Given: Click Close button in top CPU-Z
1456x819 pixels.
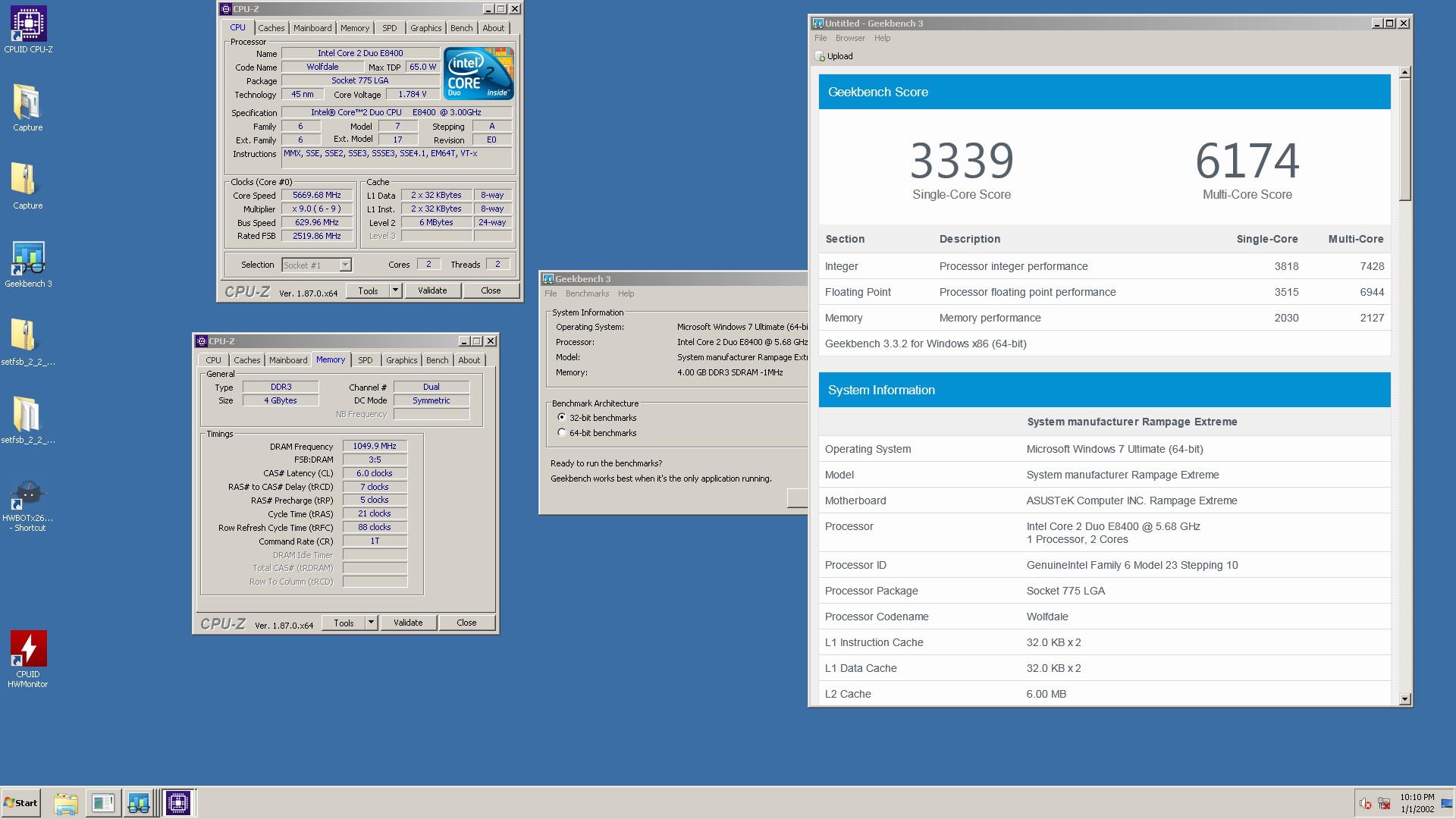Looking at the screenshot, I should click(491, 290).
